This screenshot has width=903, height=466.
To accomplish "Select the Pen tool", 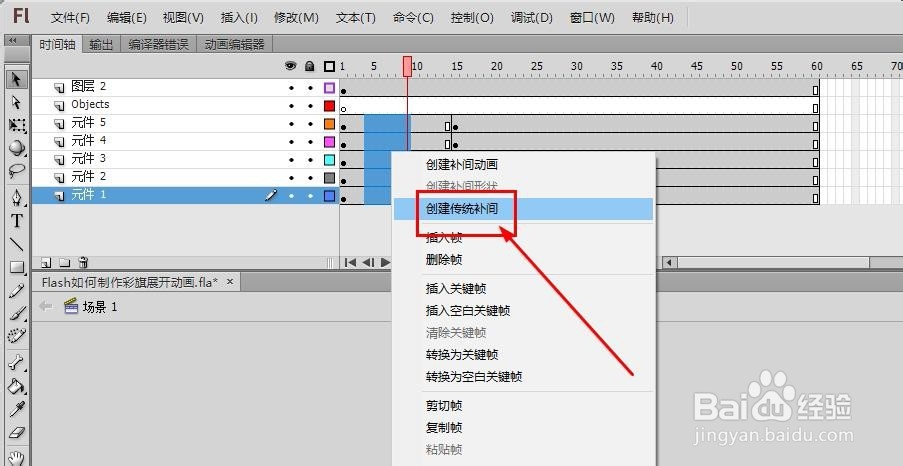I will coord(17,198).
